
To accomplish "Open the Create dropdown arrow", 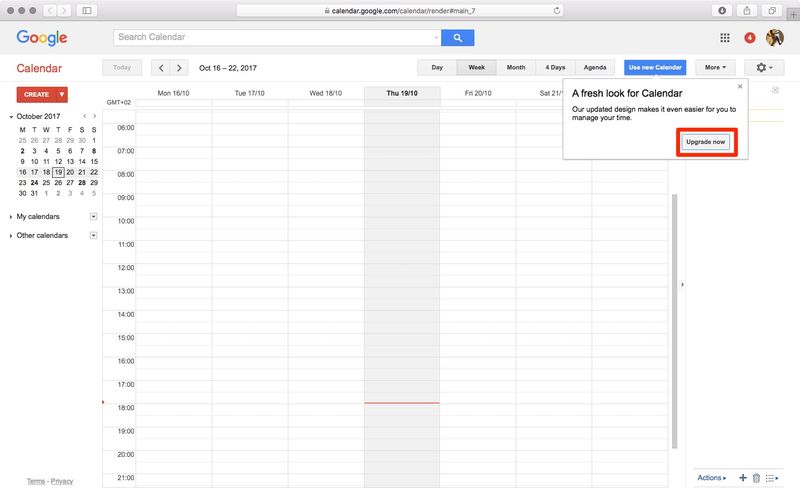I will pos(62,94).
